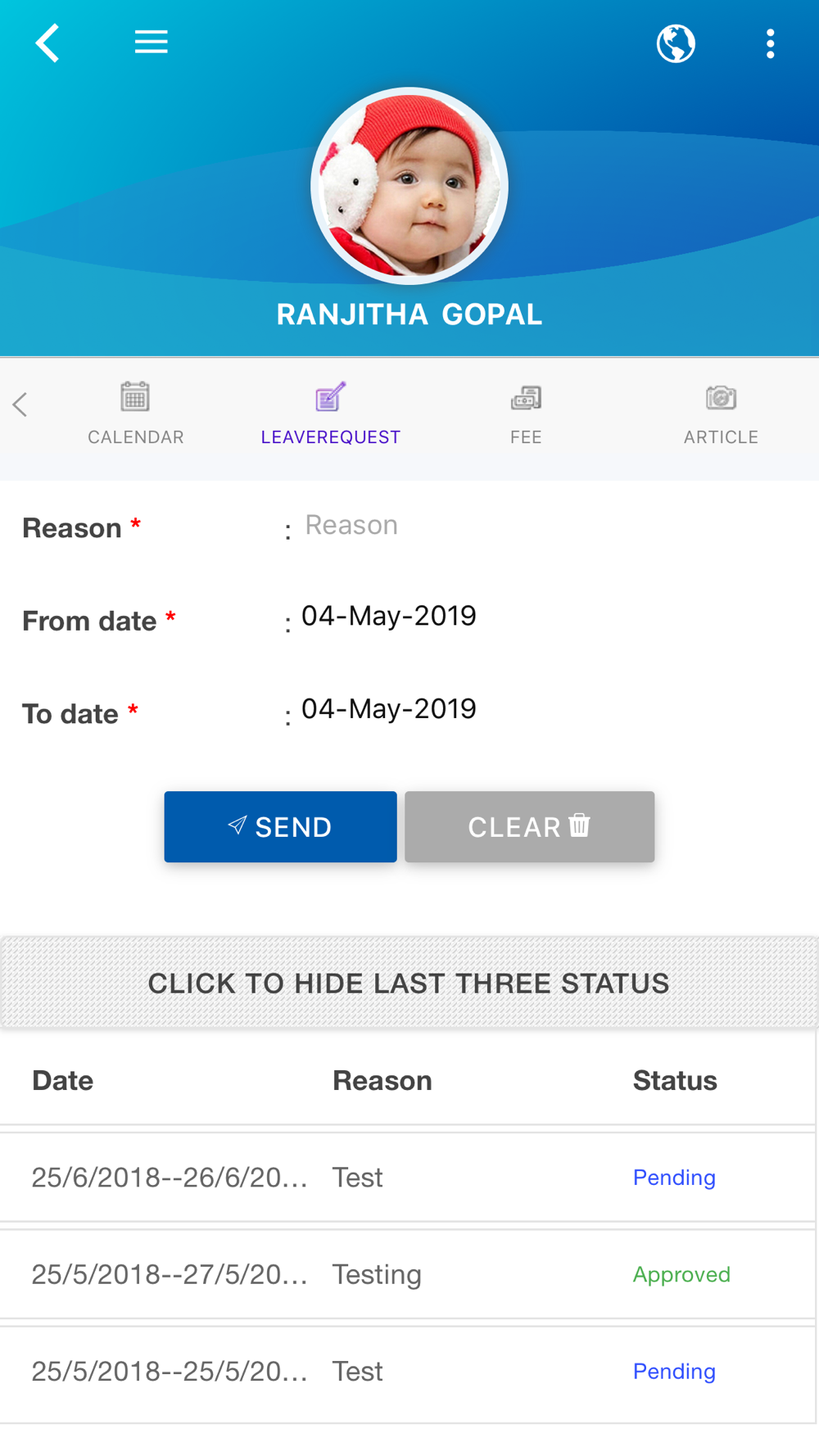The width and height of the screenshot is (819, 1456).
Task: Open the From date picker
Action: coord(389,616)
